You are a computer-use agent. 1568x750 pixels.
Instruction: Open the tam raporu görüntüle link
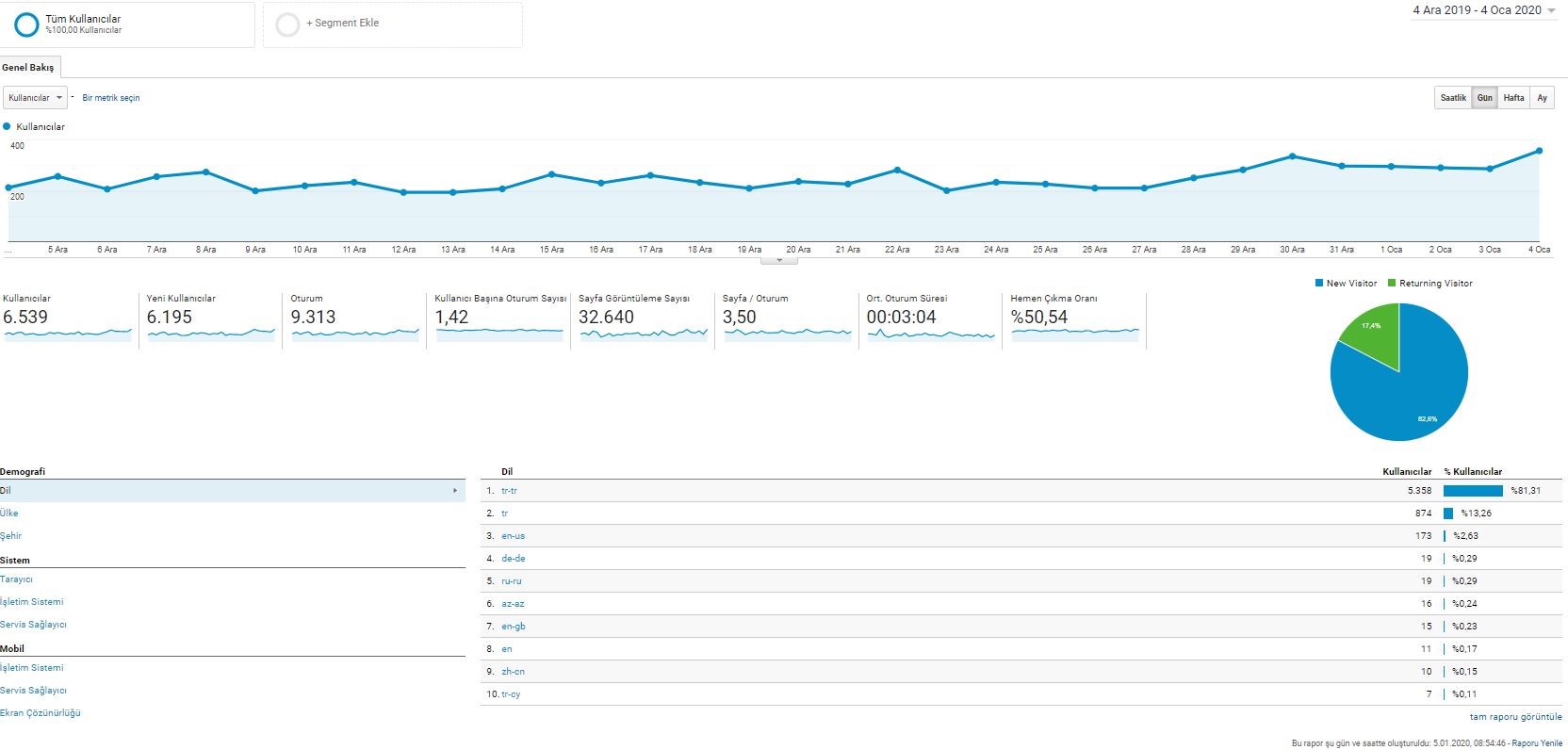pos(1515,717)
